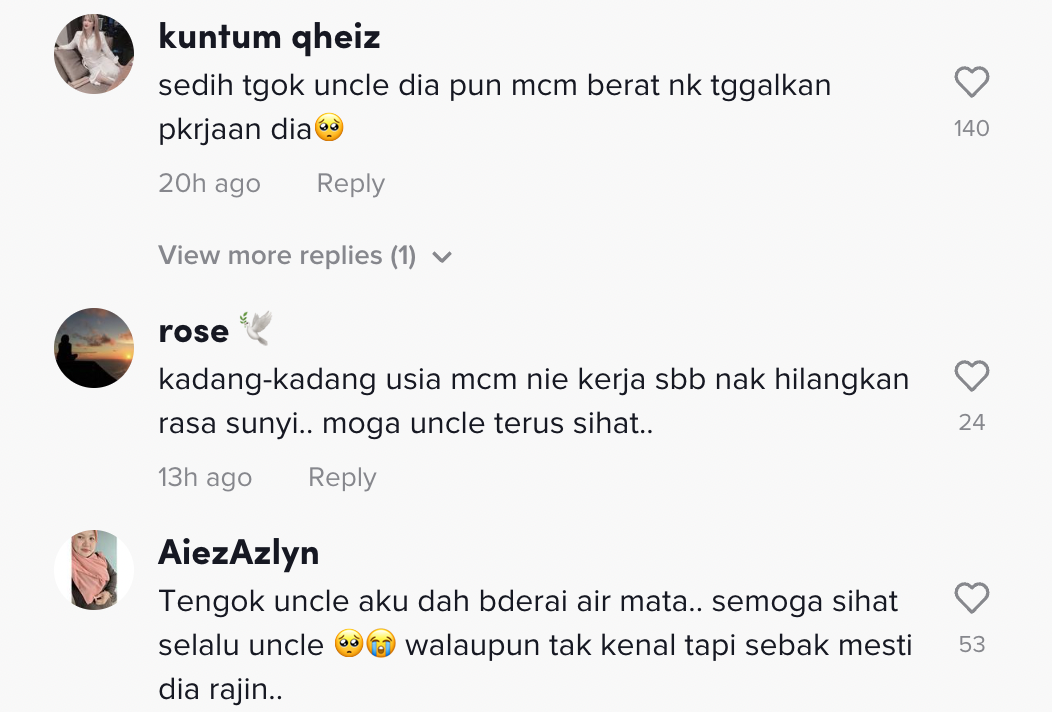The width and height of the screenshot is (1052, 712).
Task: Click the 53 likes count
Action: coord(972,645)
